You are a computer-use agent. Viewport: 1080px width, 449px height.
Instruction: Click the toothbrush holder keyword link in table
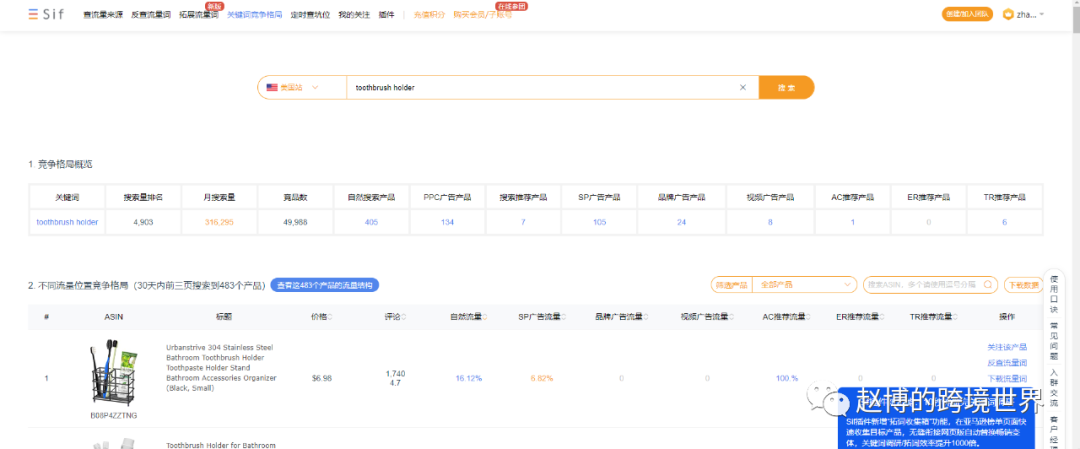pyautogui.click(x=67, y=222)
